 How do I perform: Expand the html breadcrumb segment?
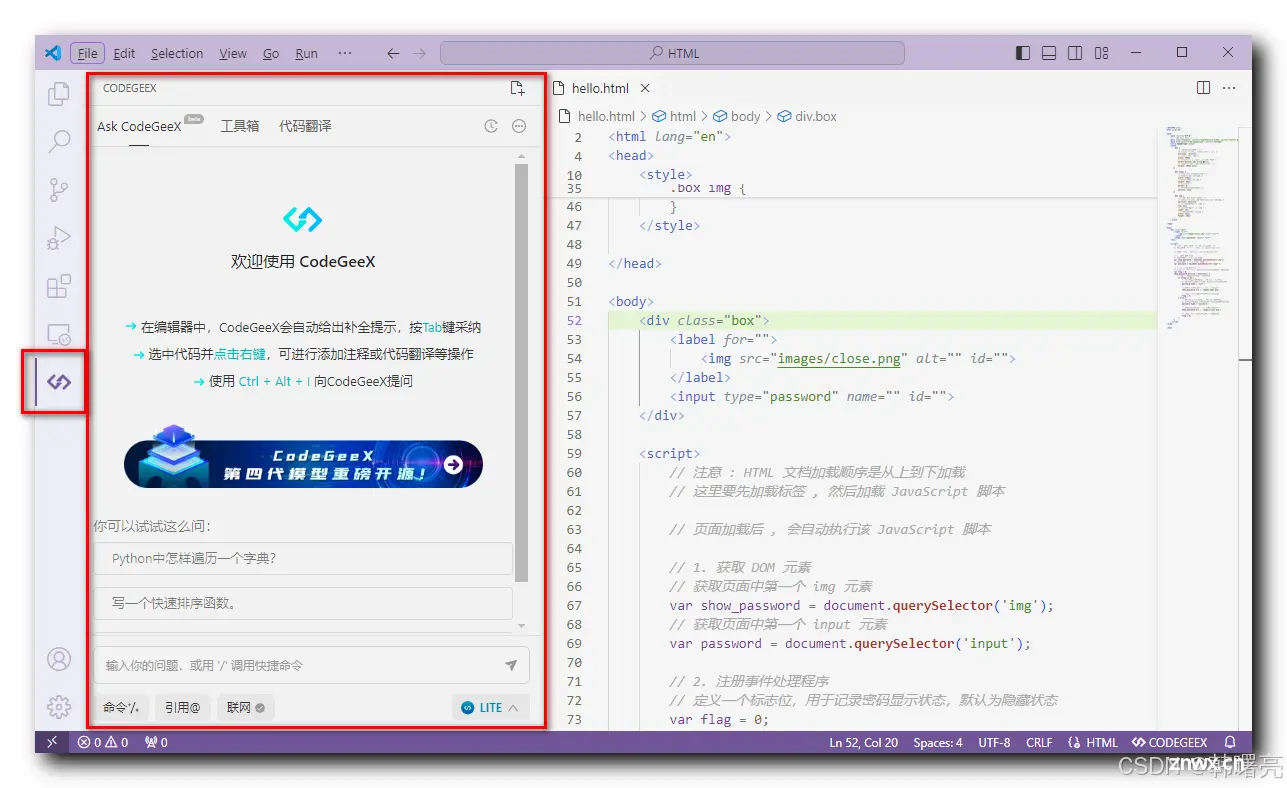click(x=674, y=116)
